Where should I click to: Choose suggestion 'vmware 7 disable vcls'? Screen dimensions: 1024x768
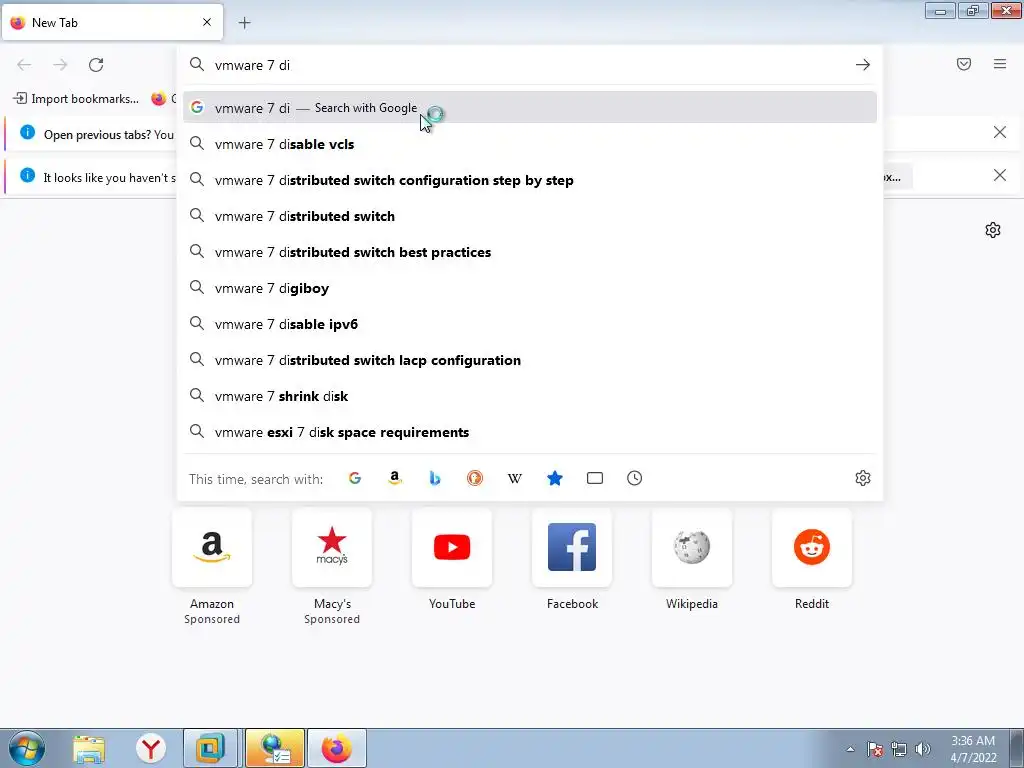(x=530, y=144)
